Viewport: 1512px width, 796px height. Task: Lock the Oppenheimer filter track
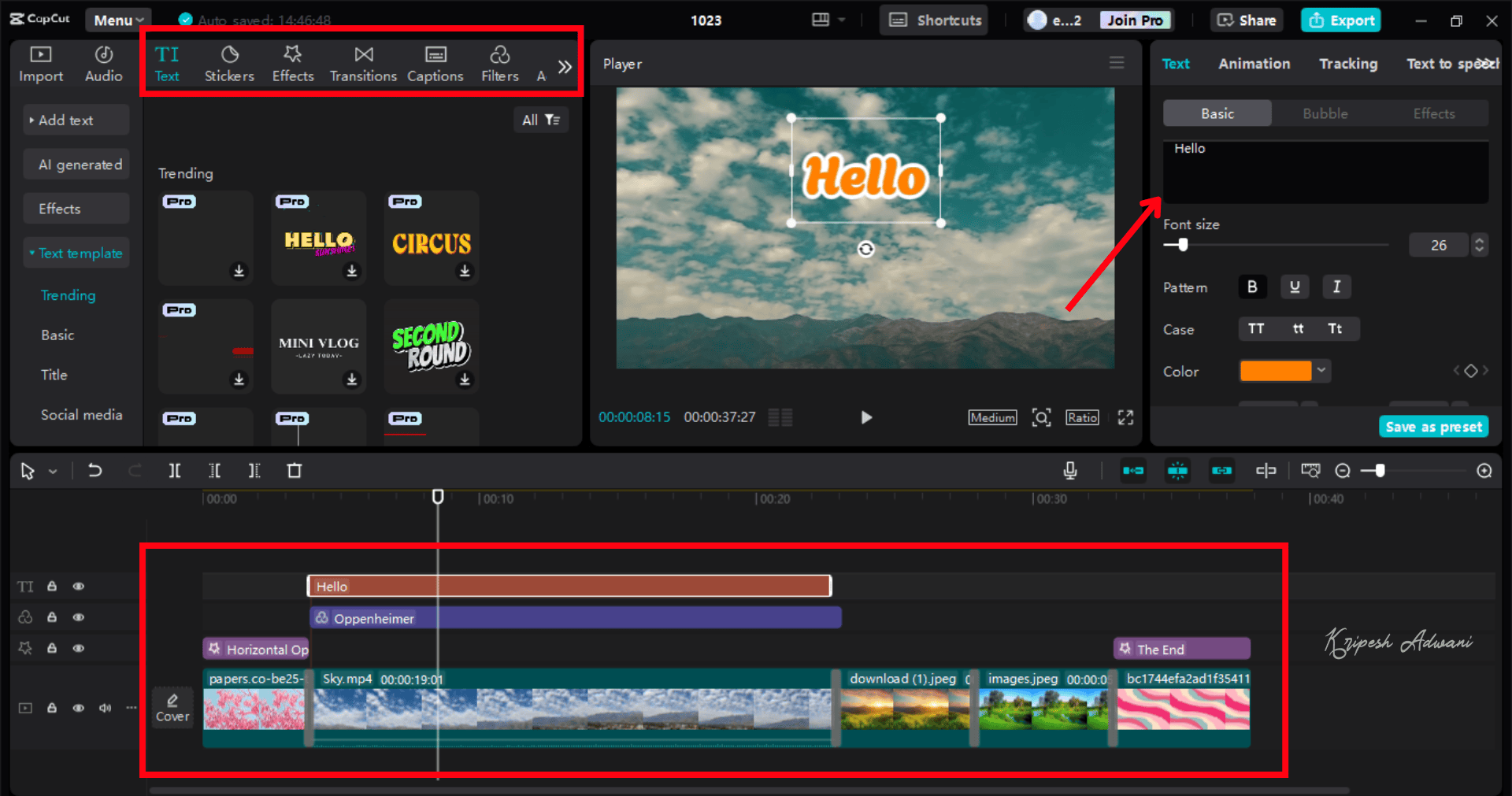(x=52, y=617)
